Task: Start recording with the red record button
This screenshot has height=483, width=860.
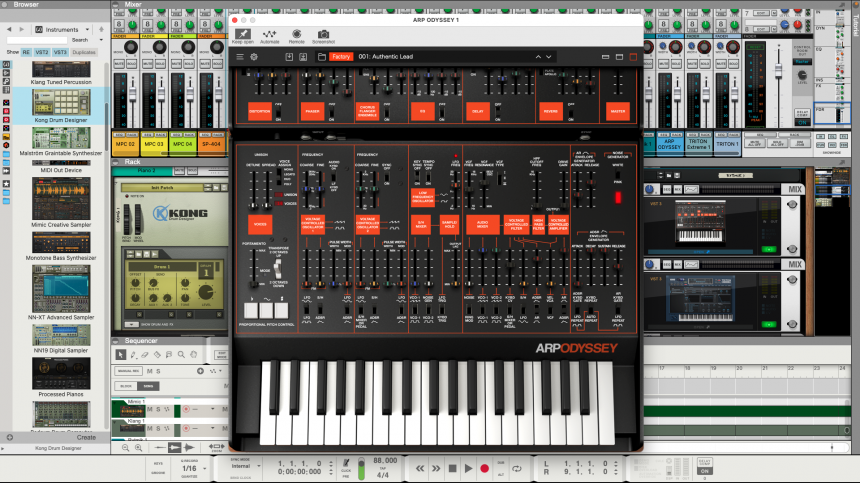Action: (484, 468)
